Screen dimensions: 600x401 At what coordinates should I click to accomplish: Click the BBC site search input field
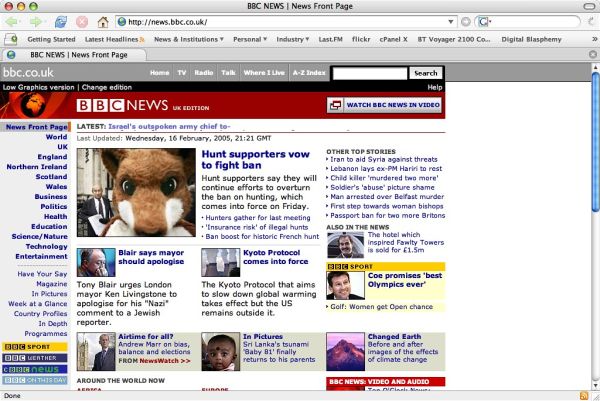370,73
